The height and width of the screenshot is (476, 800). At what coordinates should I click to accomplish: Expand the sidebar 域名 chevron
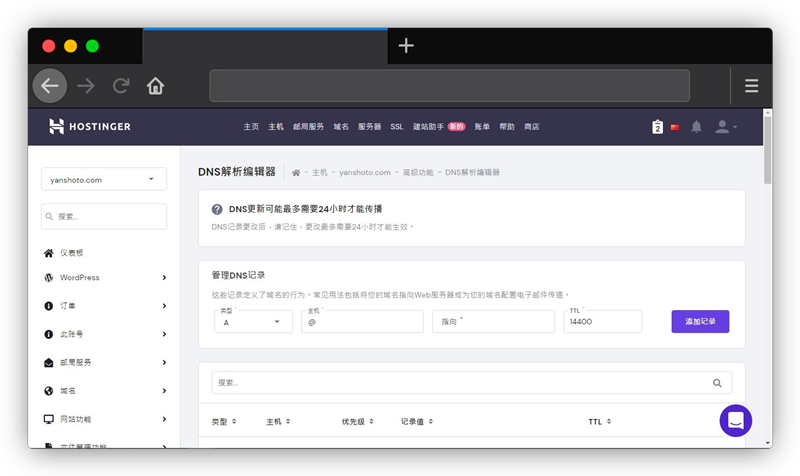coord(164,391)
